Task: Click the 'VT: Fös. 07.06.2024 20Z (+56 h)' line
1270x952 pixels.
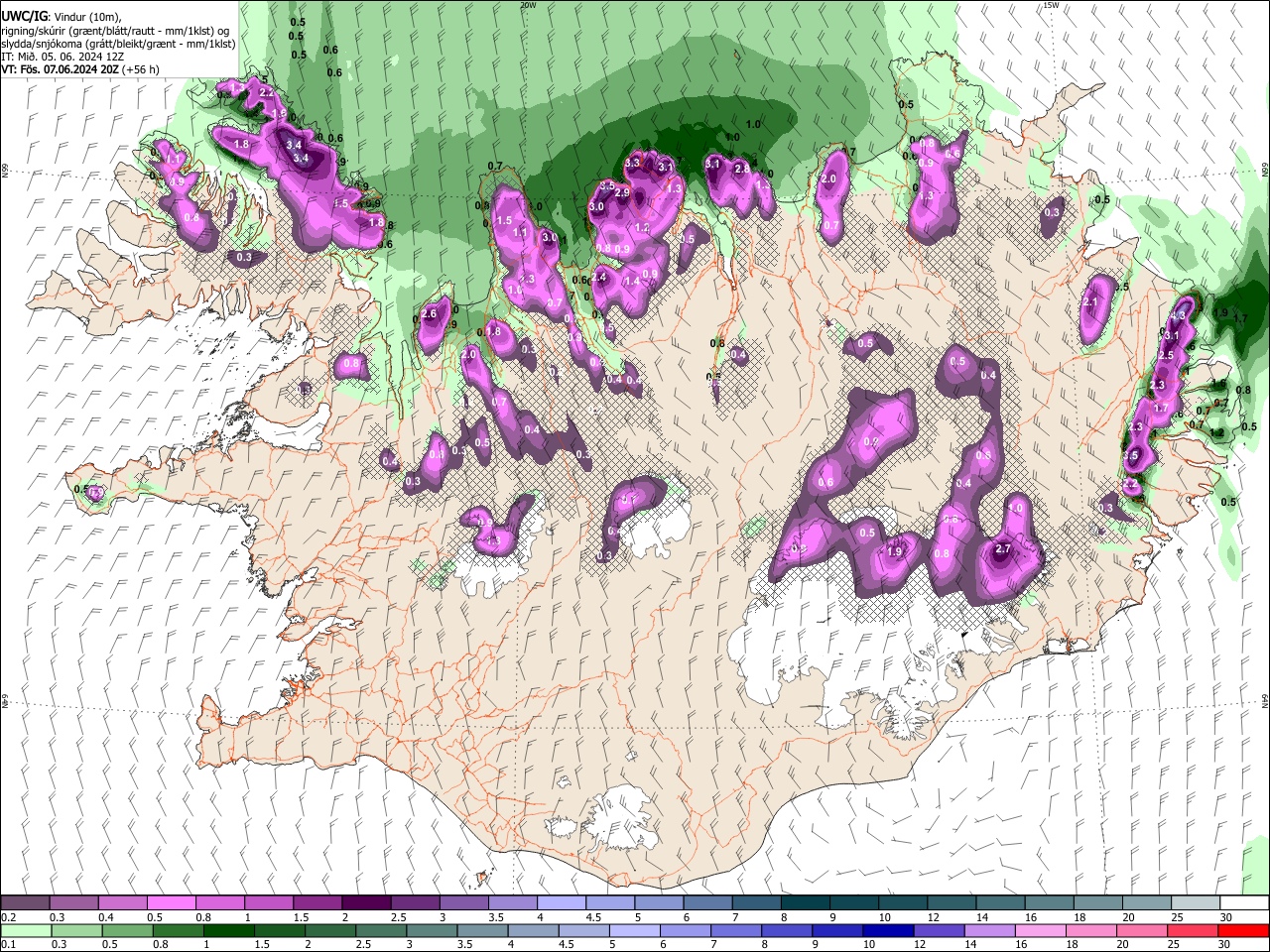Action: pos(80,69)
